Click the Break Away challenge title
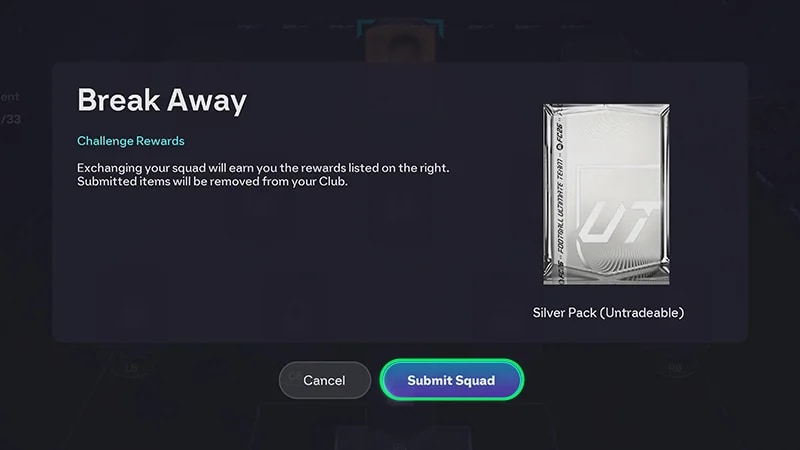The image size is (800, 450). coord(162,100)
